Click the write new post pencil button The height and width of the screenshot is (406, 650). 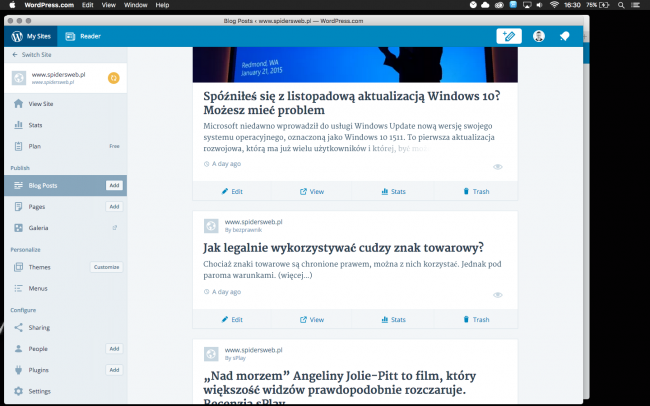pos(509,36)
